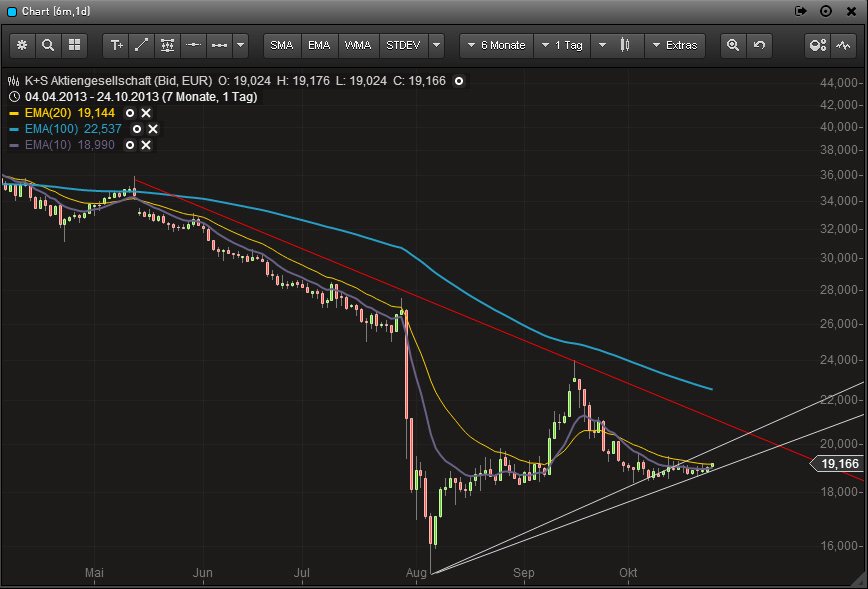
Task: Click the EMA(20) 19,144 legend label
Action: click(70, 113)
